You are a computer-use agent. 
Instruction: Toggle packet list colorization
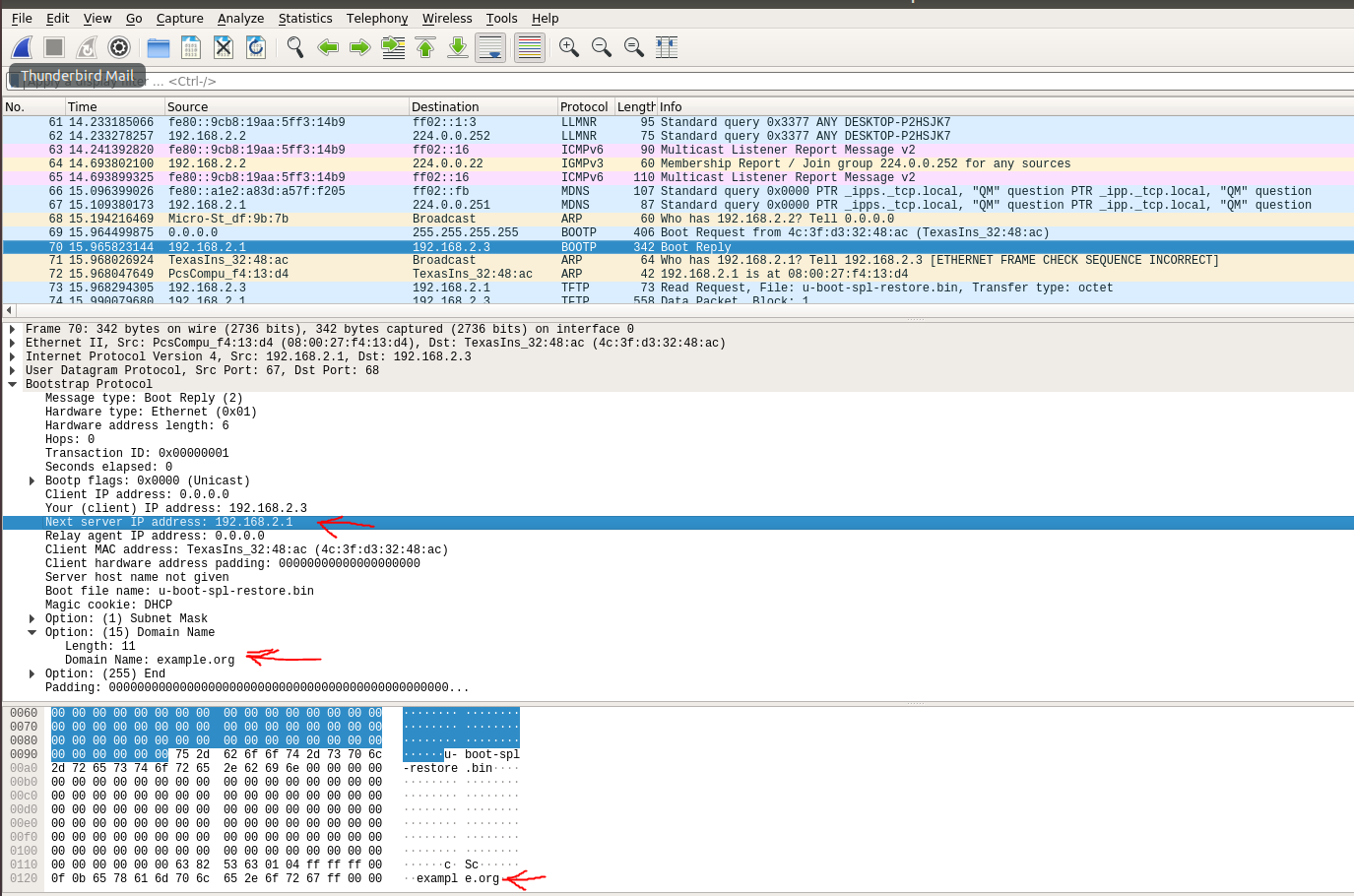(x=530, y=47)
